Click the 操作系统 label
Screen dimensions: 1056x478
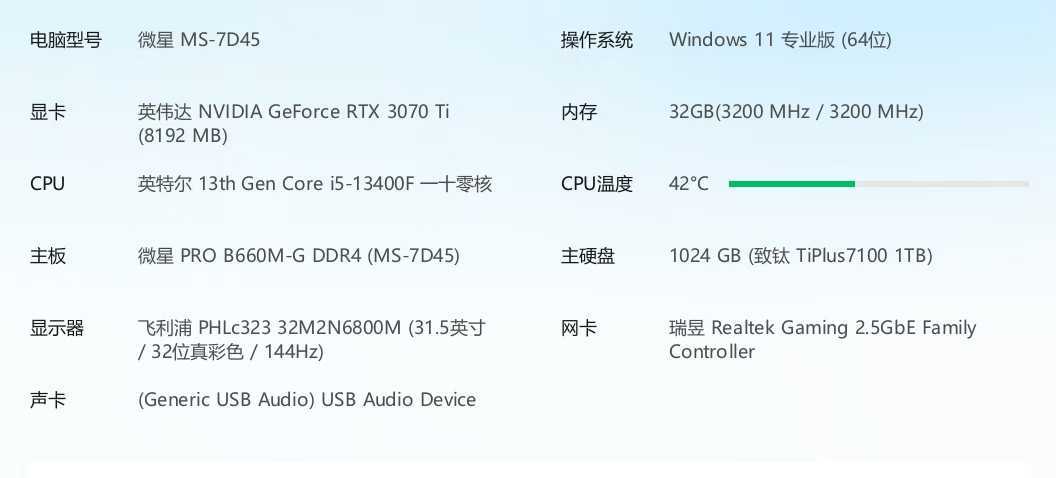click(597, 40)
